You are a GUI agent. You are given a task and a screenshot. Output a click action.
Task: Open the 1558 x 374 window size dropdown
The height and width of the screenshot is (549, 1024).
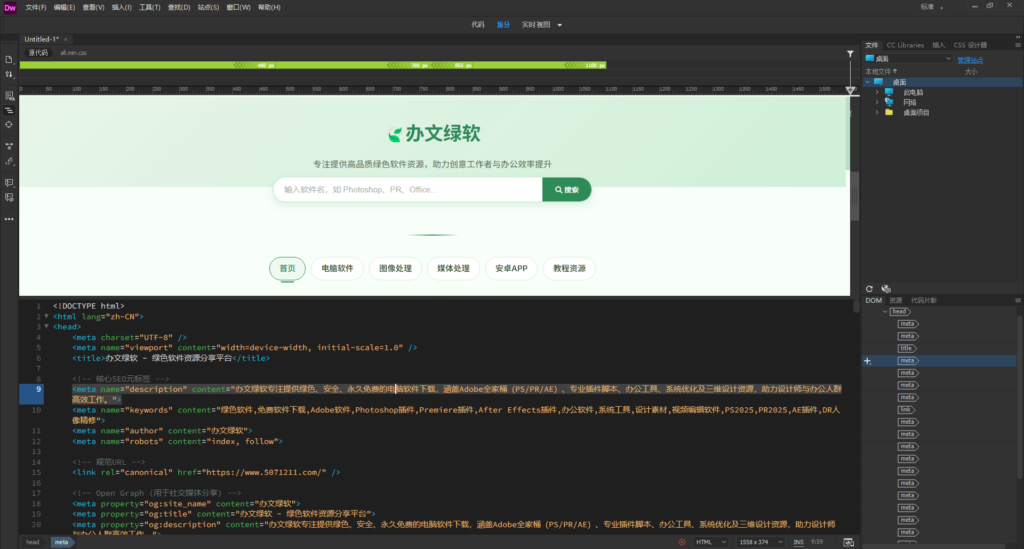(x=761, y=542)
